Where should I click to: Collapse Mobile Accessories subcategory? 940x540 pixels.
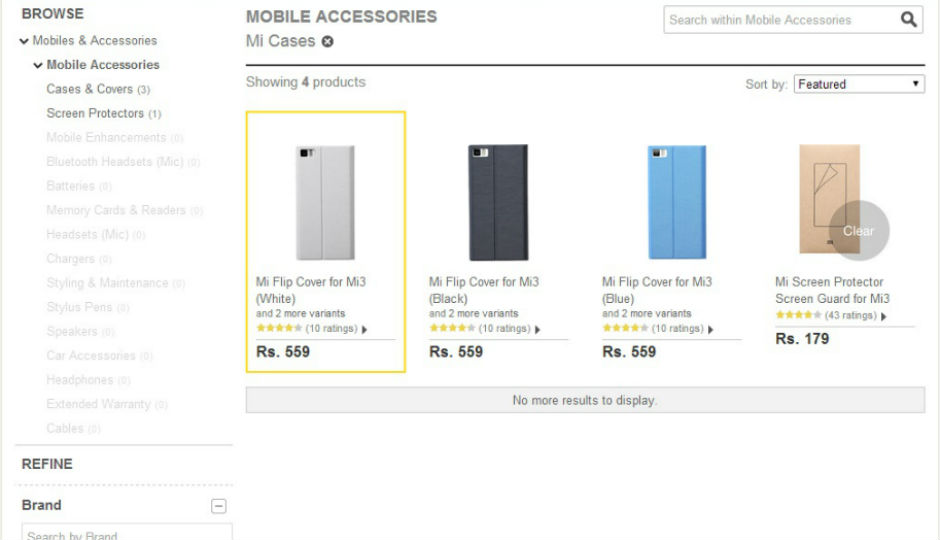(x=38, y=65)
